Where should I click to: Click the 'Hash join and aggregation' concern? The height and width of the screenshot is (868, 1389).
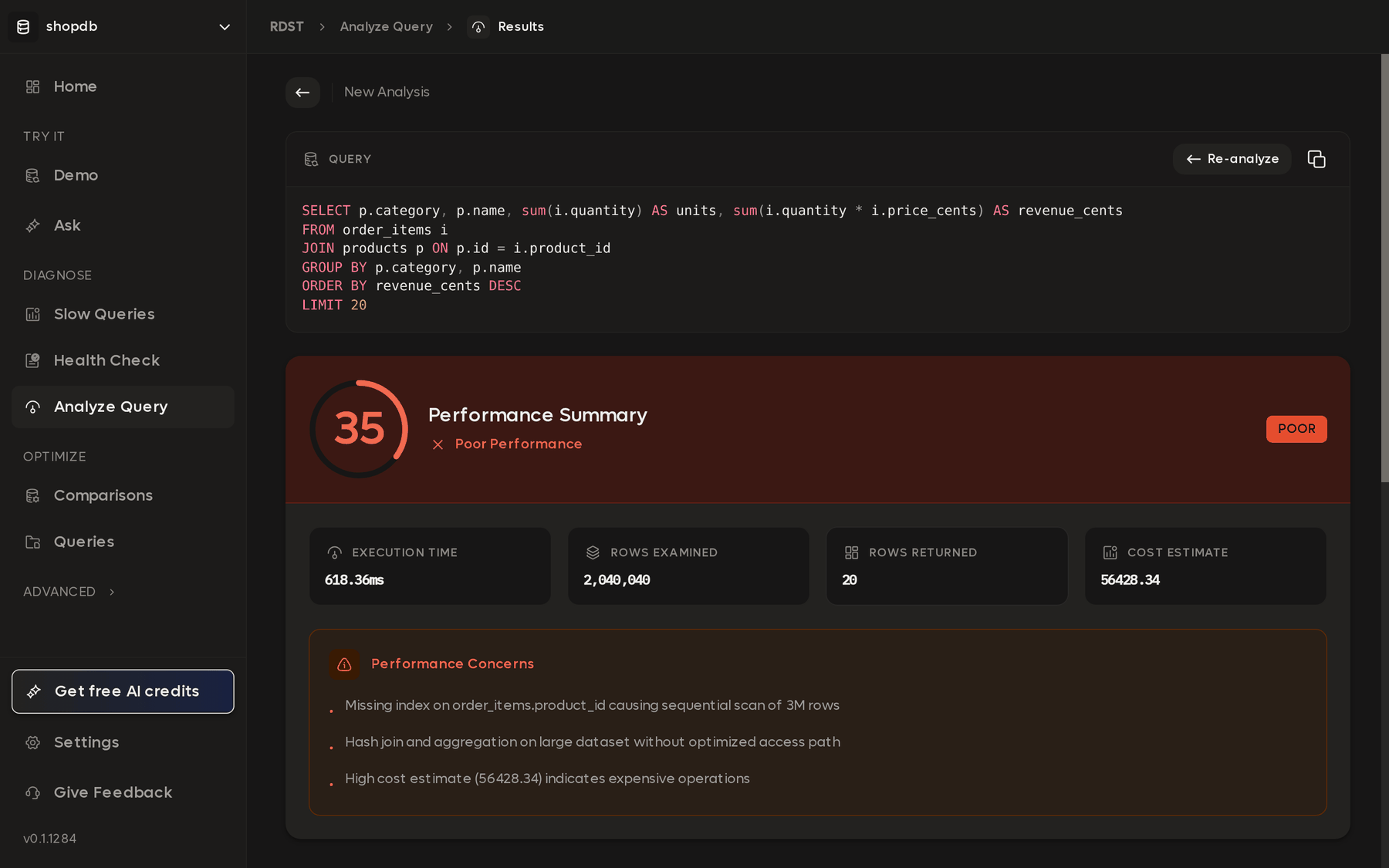point(593,741)
